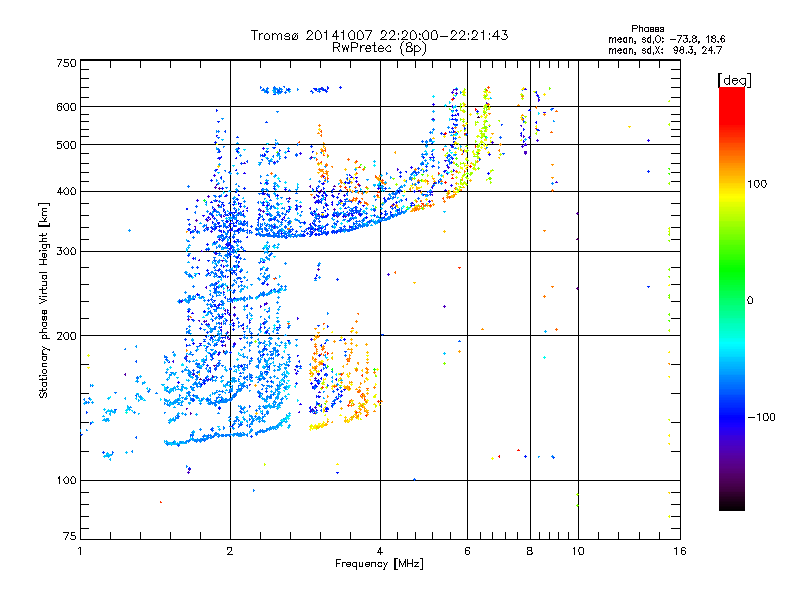
Task: Click the "Stationary phase Virtual Height [km]" label
Action: click(44, 301)
